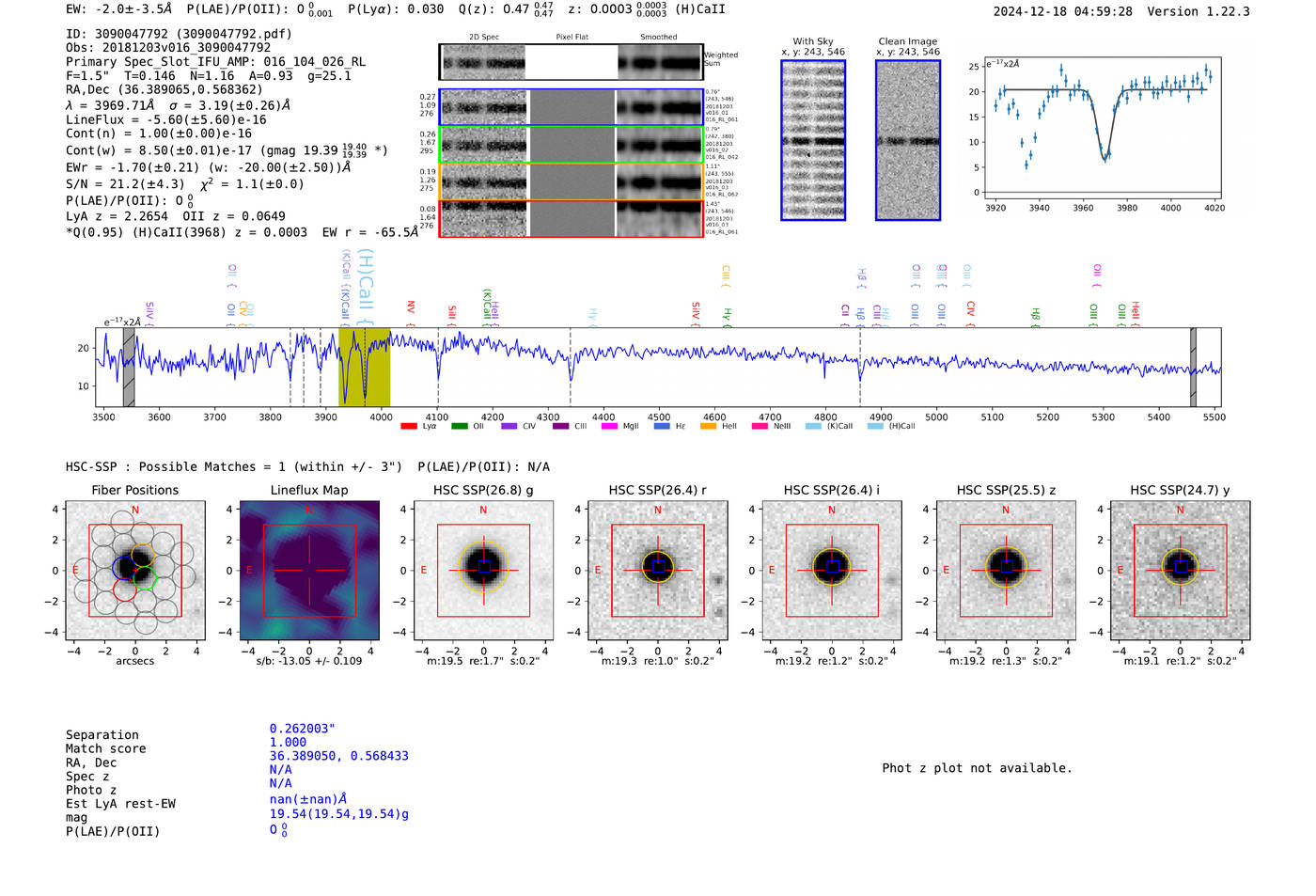Click the blue fiber circle in Fiber Positions
Viewport: 1316px width, 896px height.
[x=123, y=567]
